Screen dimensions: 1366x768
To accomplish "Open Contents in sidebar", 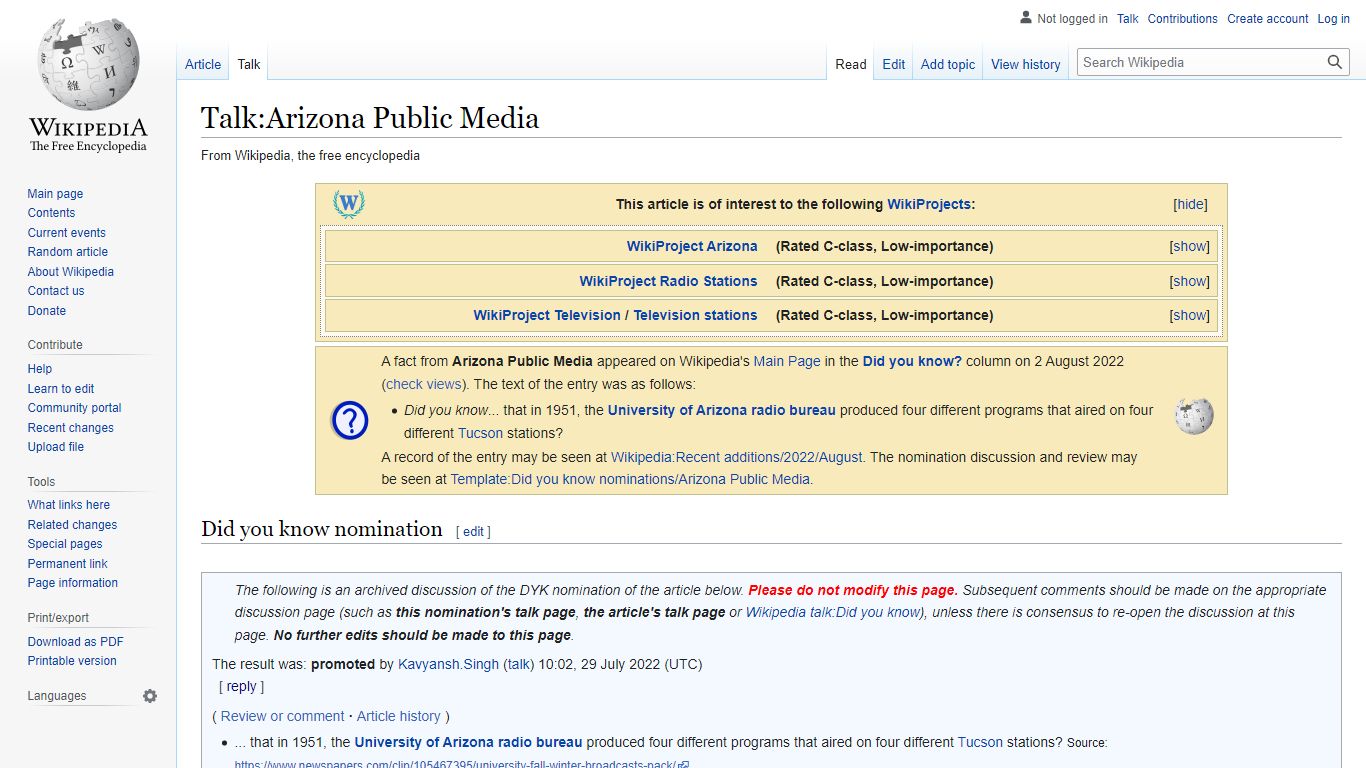I will [x=51, y=213].
